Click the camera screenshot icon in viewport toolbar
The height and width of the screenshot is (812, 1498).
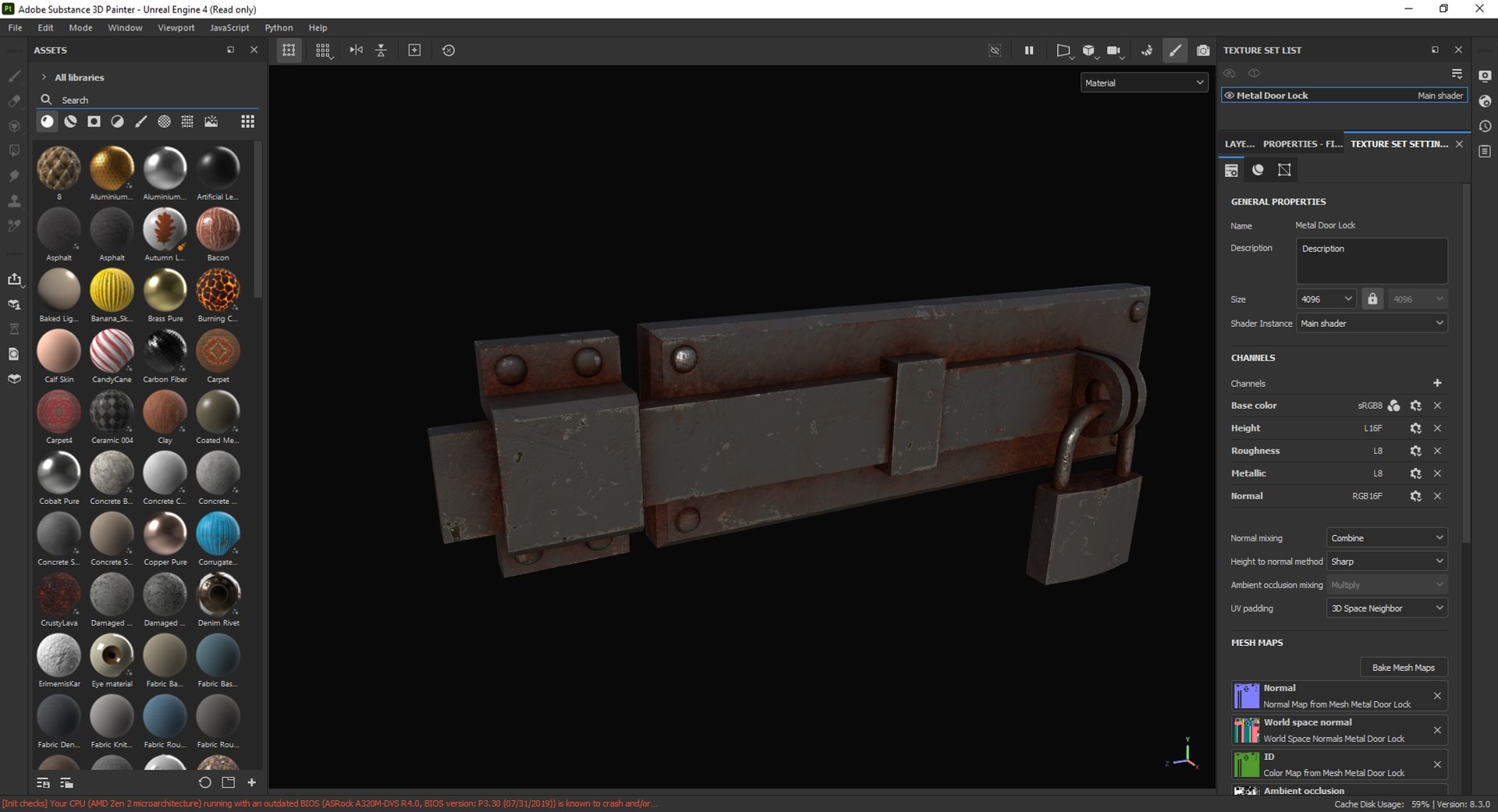point(1203,51)
